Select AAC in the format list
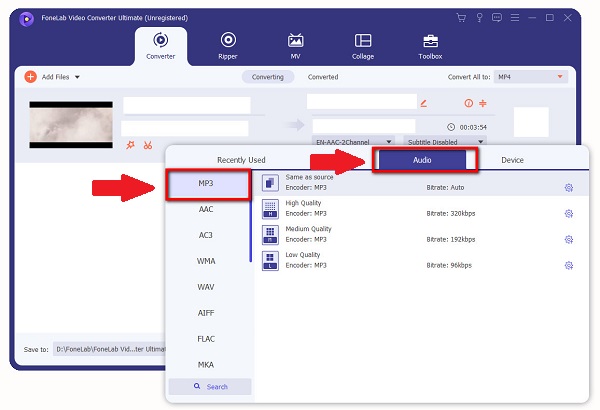 [x=206, y=209]
